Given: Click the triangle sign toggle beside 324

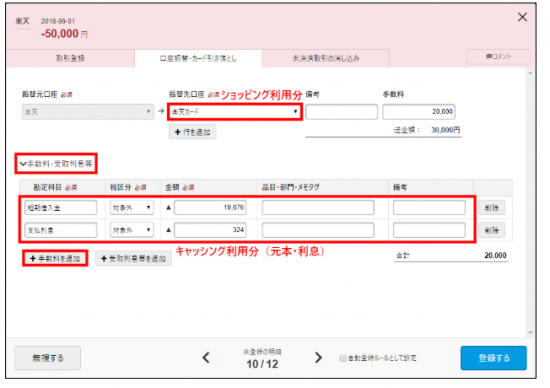Looking at the screenshot, I should (x=168, y=230).
